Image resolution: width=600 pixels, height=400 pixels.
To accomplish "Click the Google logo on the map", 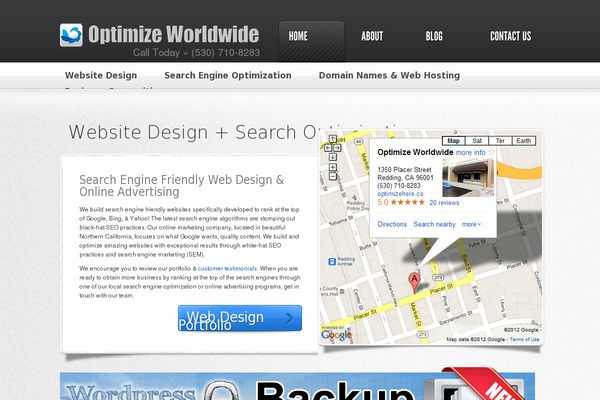I will tap(336, 335).
